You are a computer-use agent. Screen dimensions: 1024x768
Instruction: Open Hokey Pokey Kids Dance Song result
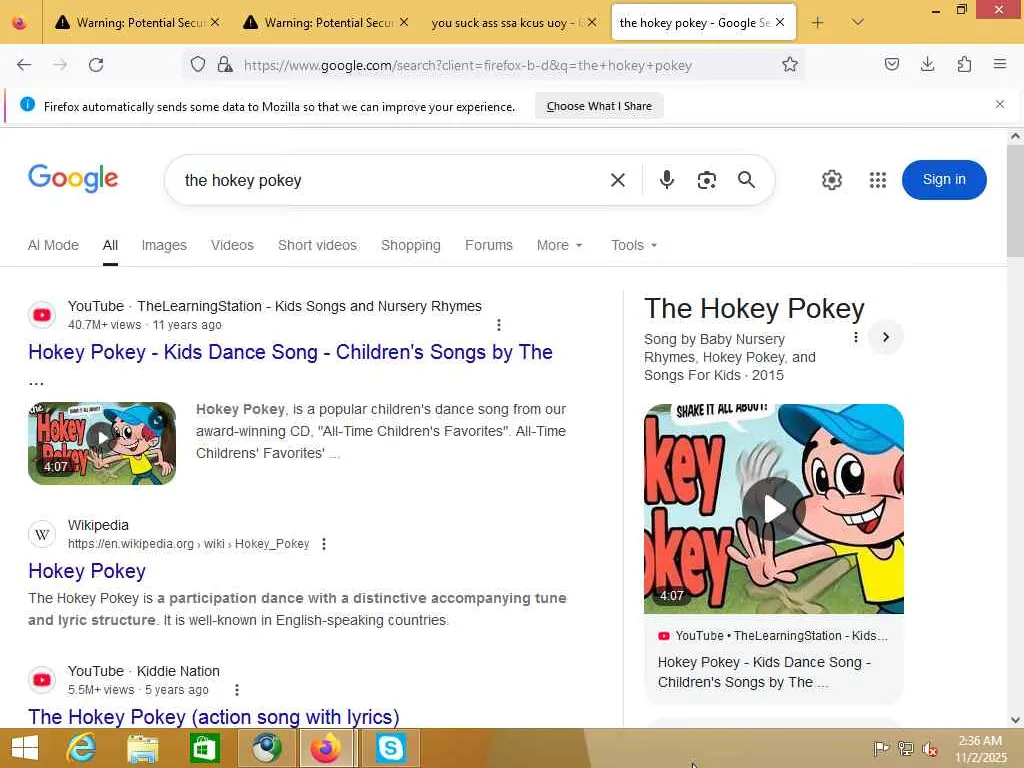(x=291, y=352)
